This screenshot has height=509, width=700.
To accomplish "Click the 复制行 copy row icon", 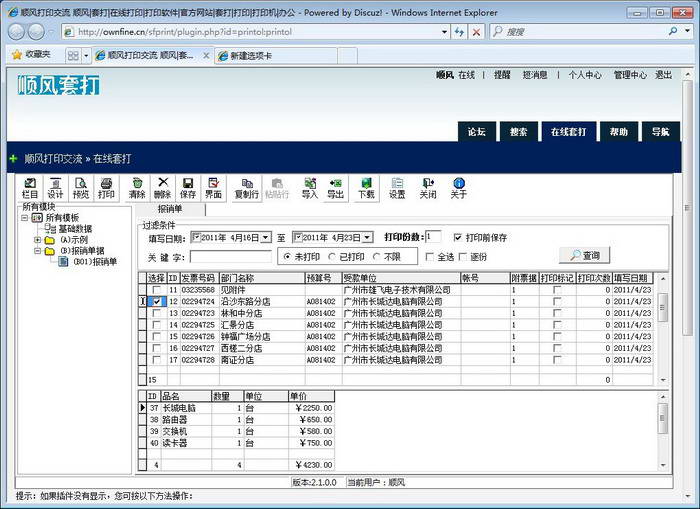I will (x=247, y=188).
